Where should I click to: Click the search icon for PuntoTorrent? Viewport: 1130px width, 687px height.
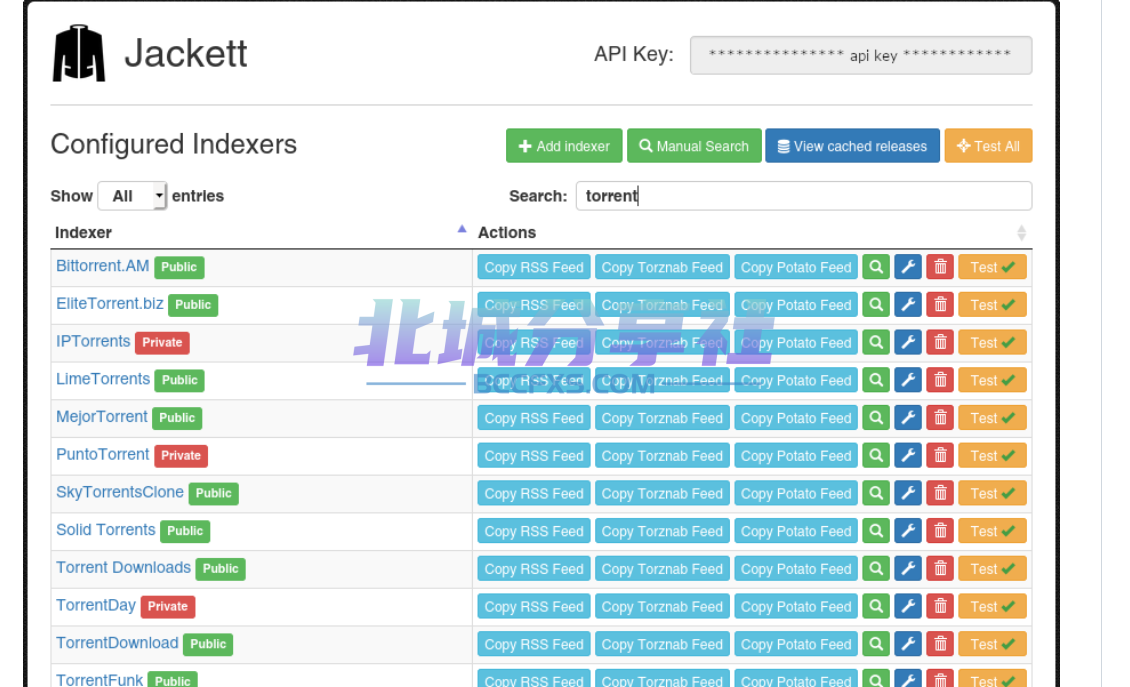click(876, 456)
